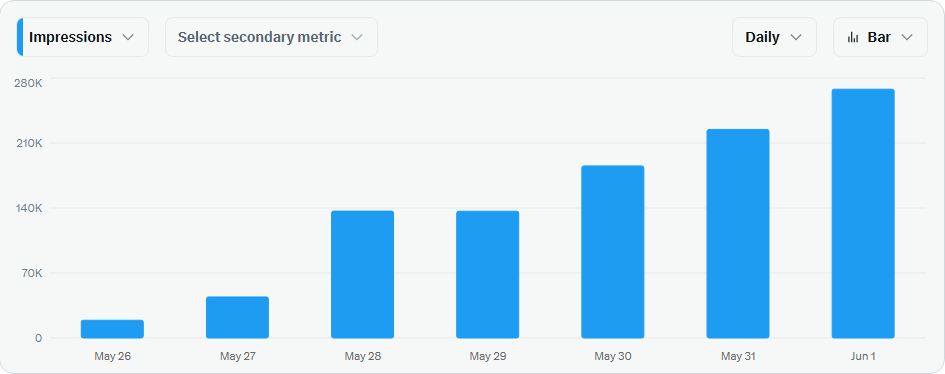Image resolution: width=945 pixels, height=374 pixels.
Task: Click the chevron right of the Bar label
Action: [x=906, y=37]
